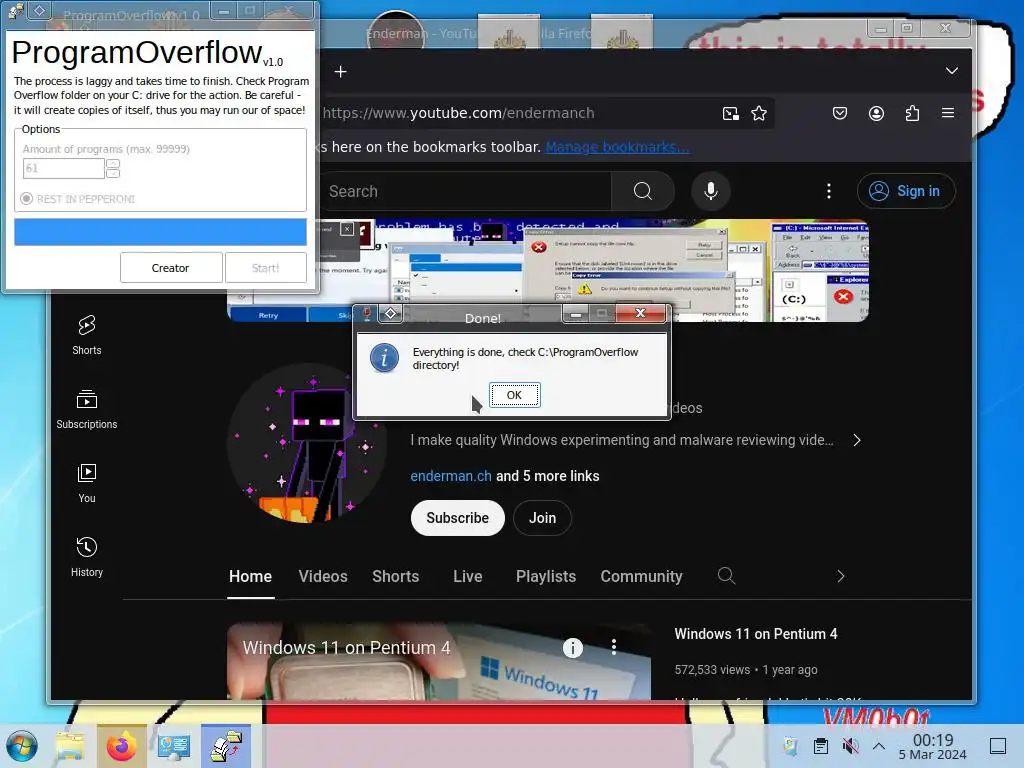This screenshot has width=1024, height=768.
Task: Open the You section in sidebar
Action: [87, 483]
